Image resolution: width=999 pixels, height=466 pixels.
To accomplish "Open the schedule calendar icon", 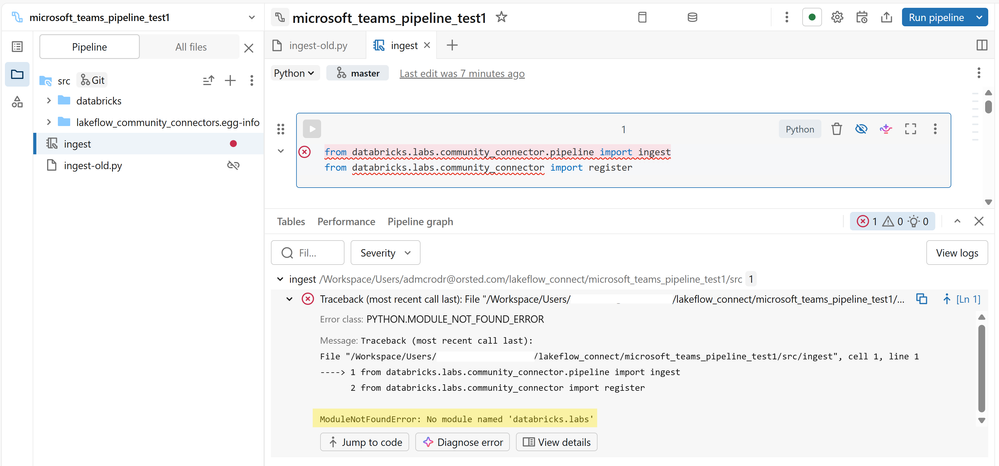I will (x=861, y=18).
